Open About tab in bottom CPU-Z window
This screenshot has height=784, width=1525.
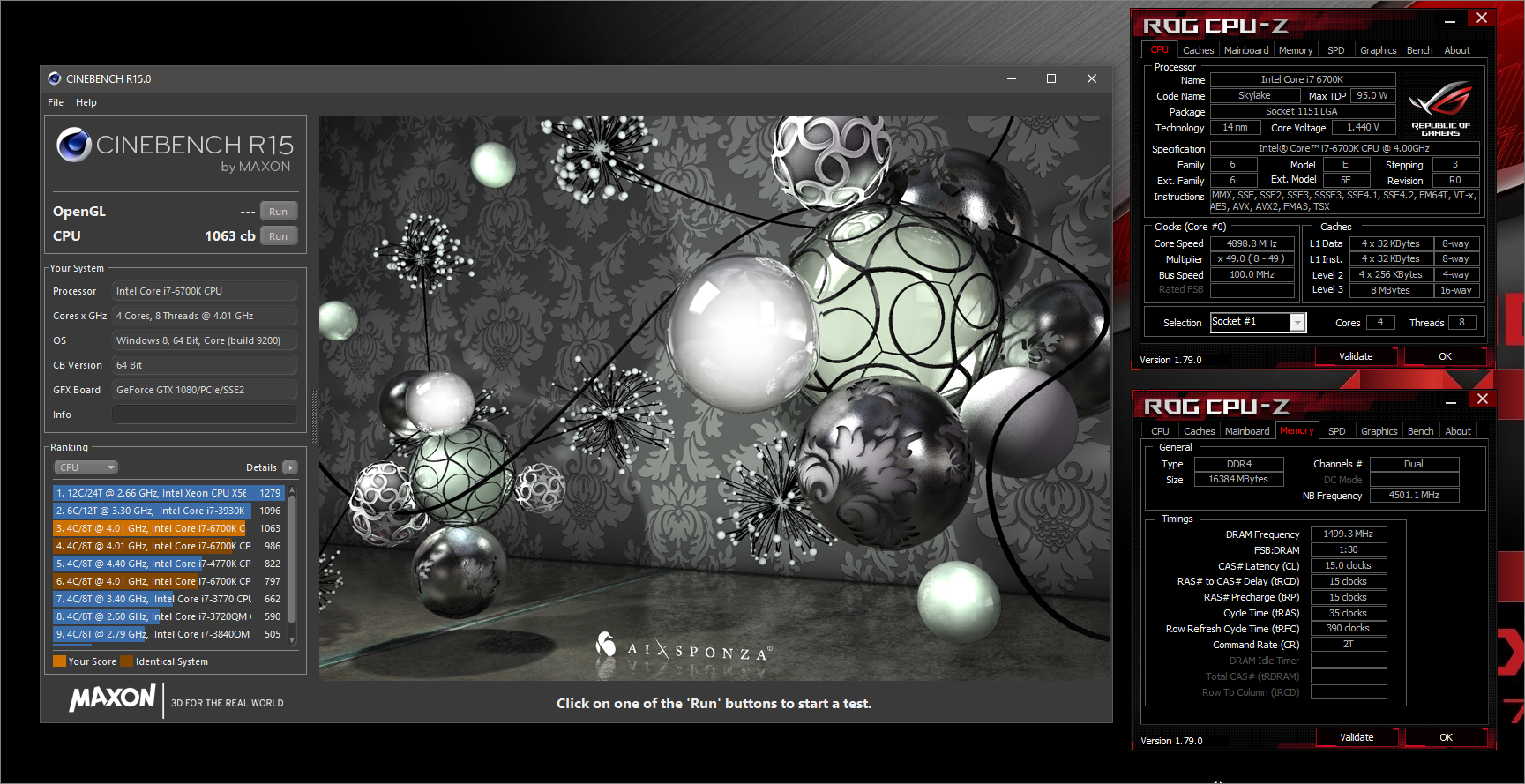click(x=1458, y=431)
